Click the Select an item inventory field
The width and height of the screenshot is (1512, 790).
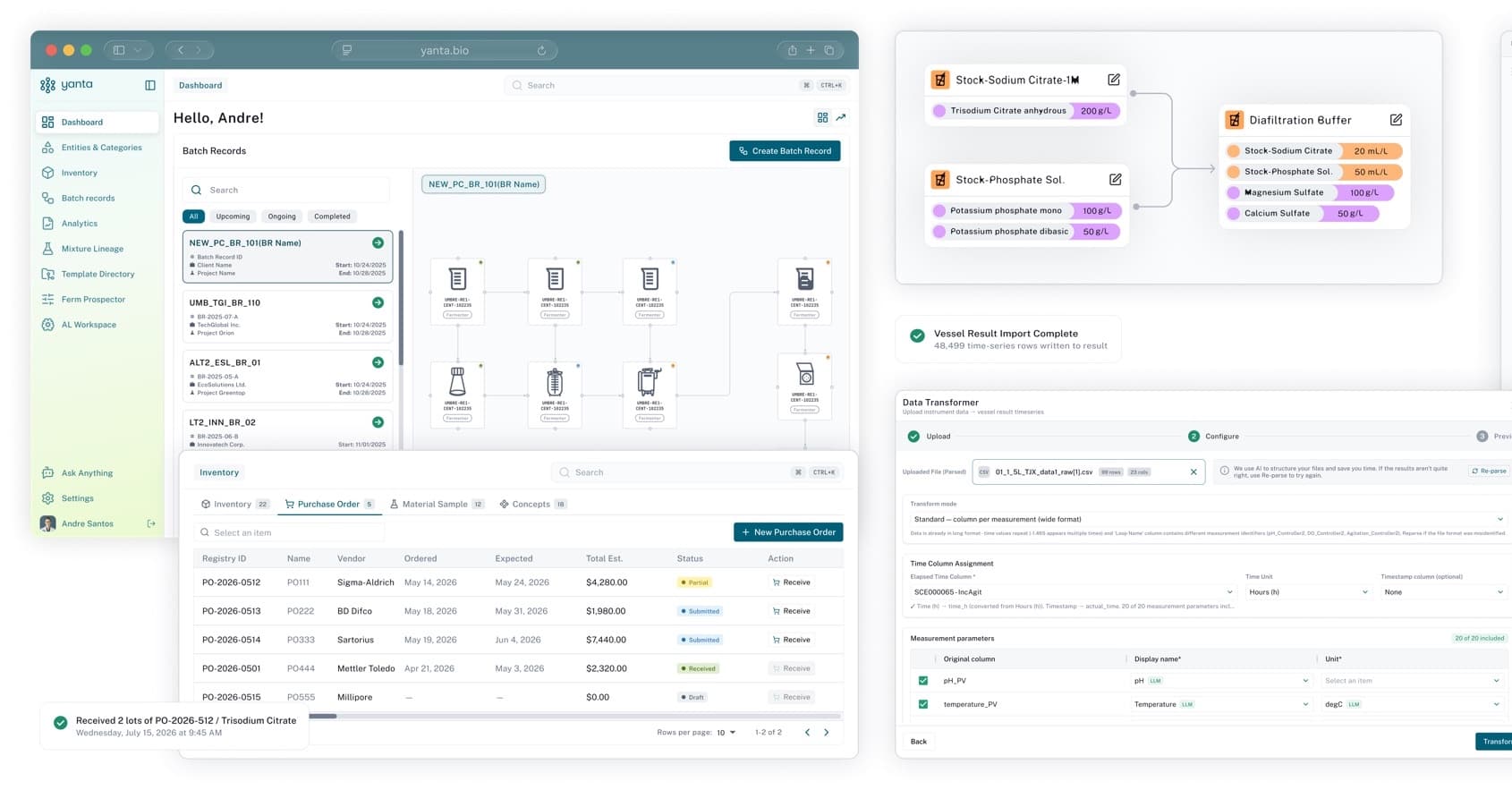click(x=290, y=532)
